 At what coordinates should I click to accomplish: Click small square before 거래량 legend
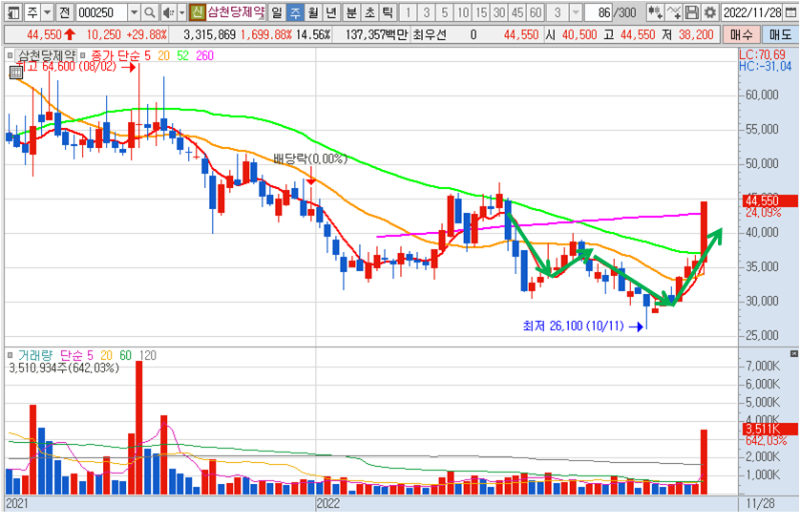10,355
